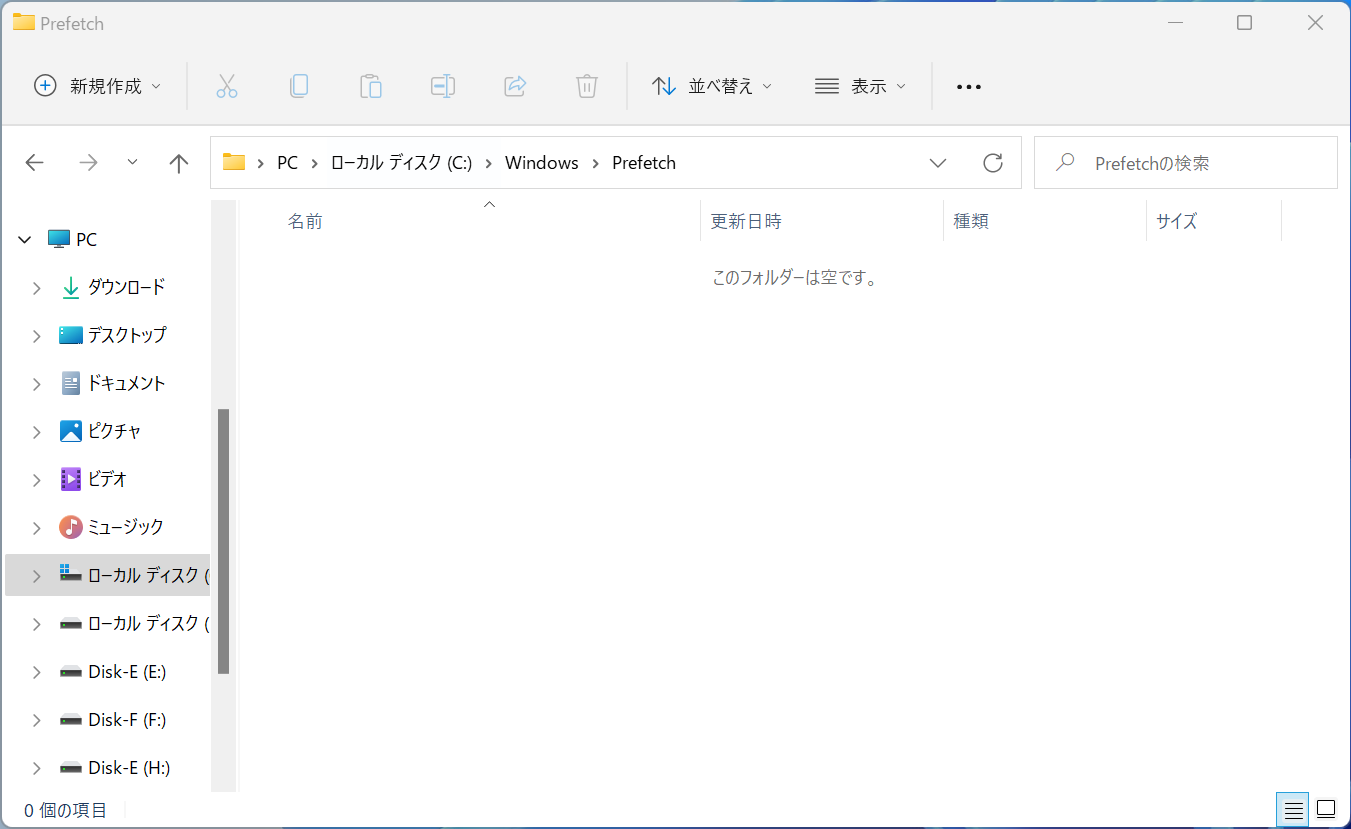Click the 0 個の項目 status text

pyautogui.click(x=65, y=810)
